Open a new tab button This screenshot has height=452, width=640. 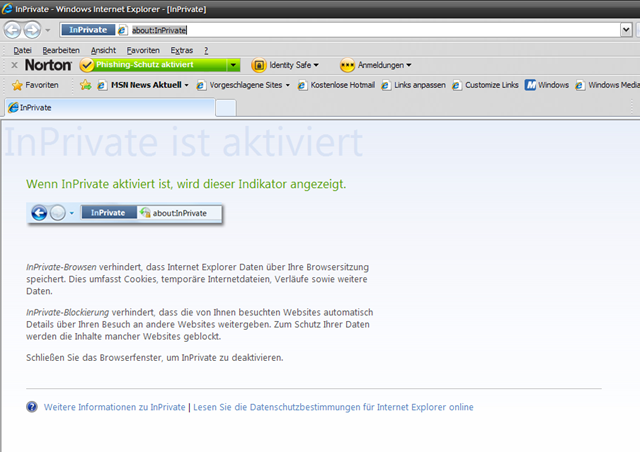(226, 108)
